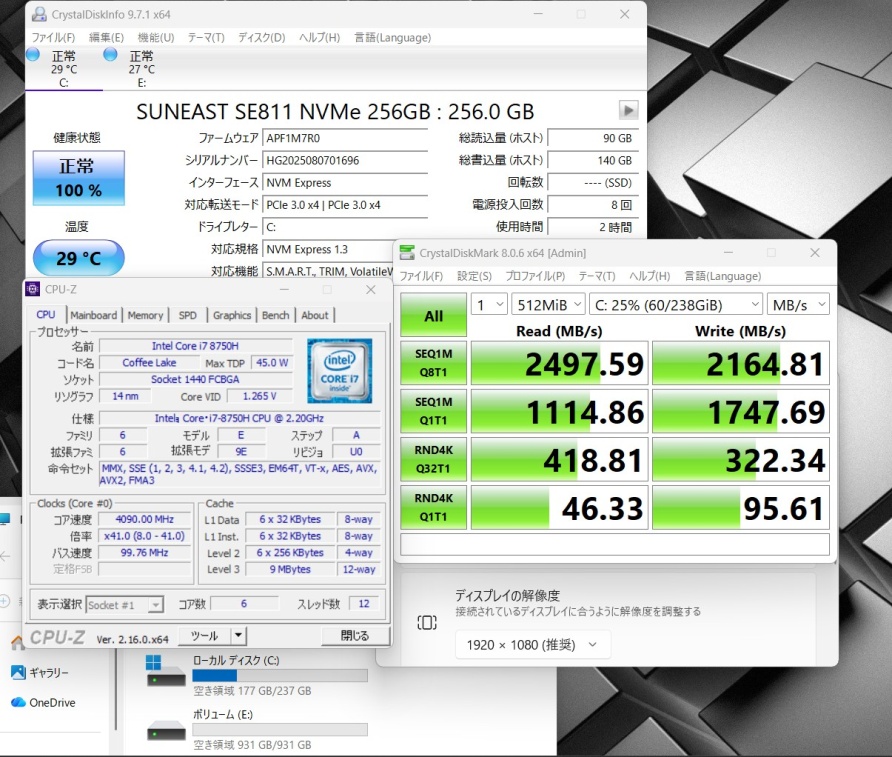Open the test count dropdown showing 1
This screenshot has height=757, width=892.
(489, 305)
